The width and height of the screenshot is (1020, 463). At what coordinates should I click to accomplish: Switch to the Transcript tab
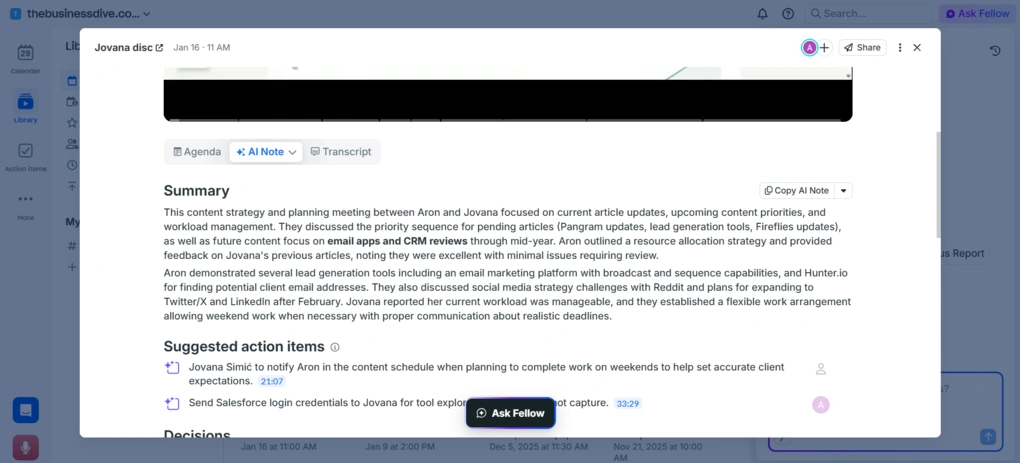340,152
